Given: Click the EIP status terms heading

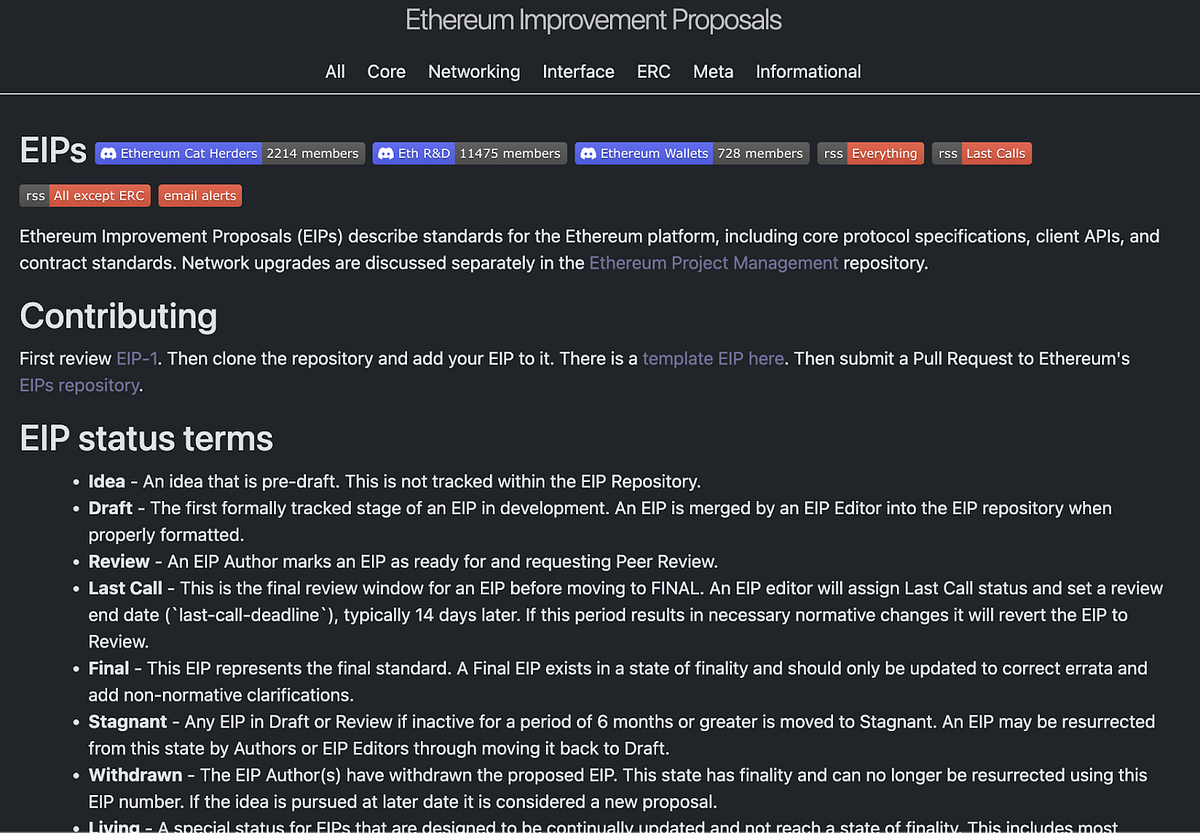Looking at the screenshot, I should pyautogui.click(x=146, y=438).
